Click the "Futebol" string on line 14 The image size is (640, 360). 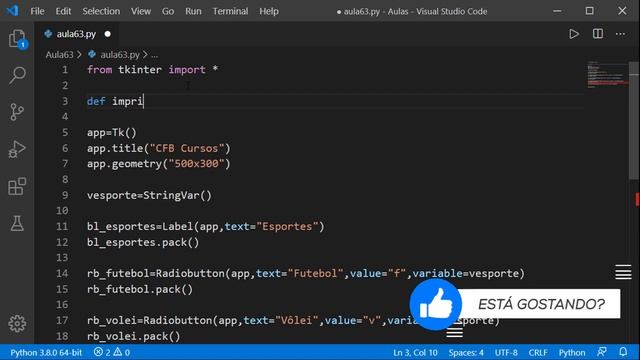316,273
